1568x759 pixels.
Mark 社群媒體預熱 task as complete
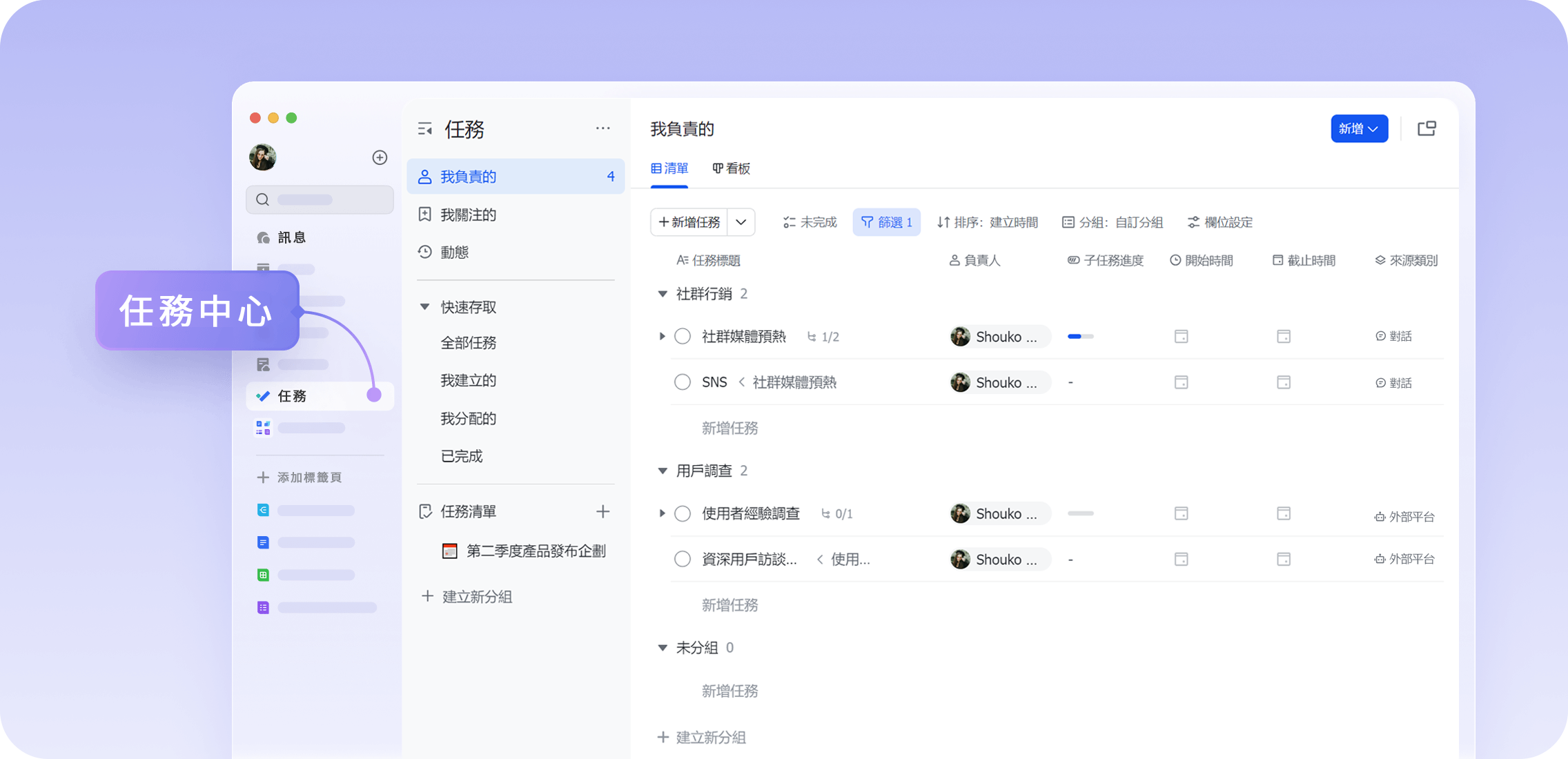pos(683,337)
